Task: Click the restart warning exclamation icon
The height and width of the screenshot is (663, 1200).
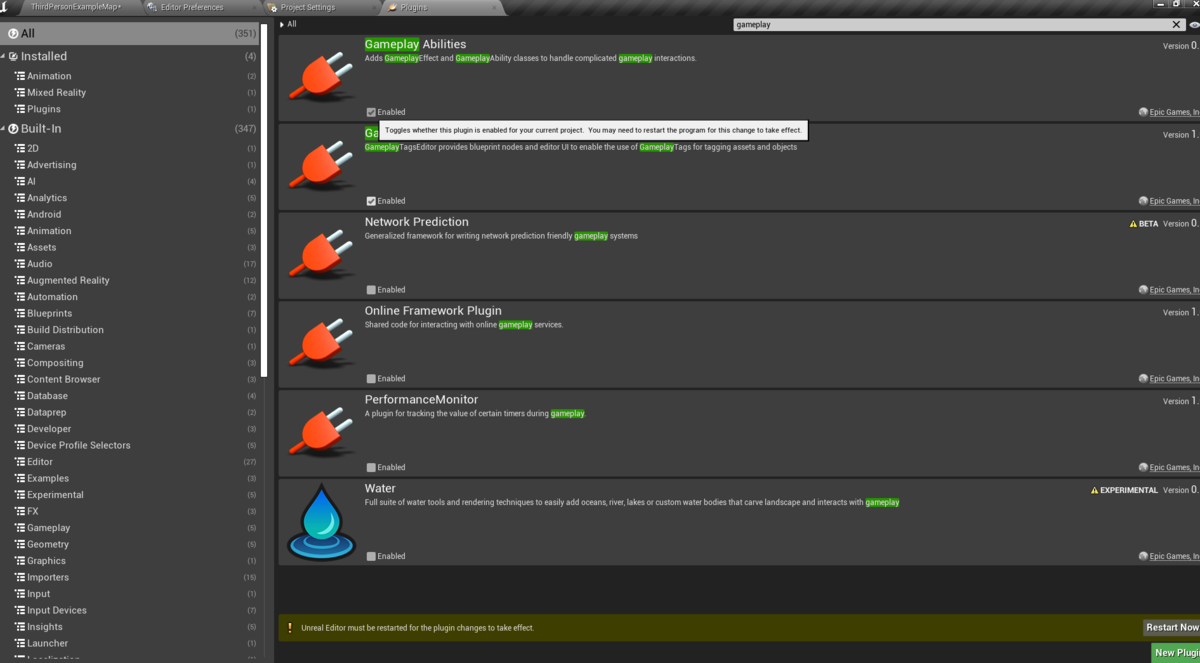Action: [290, 628]
